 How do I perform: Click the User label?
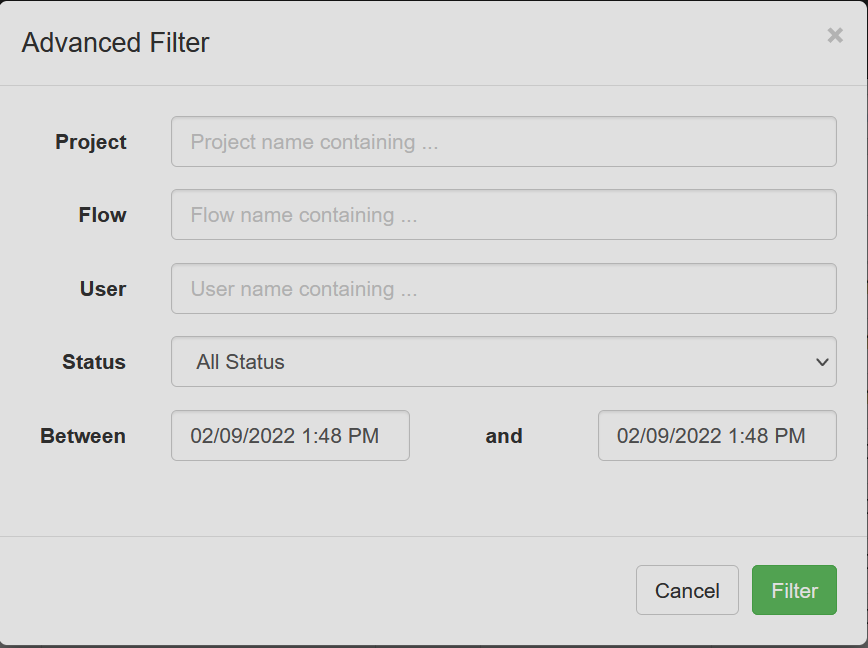(103, 289)
